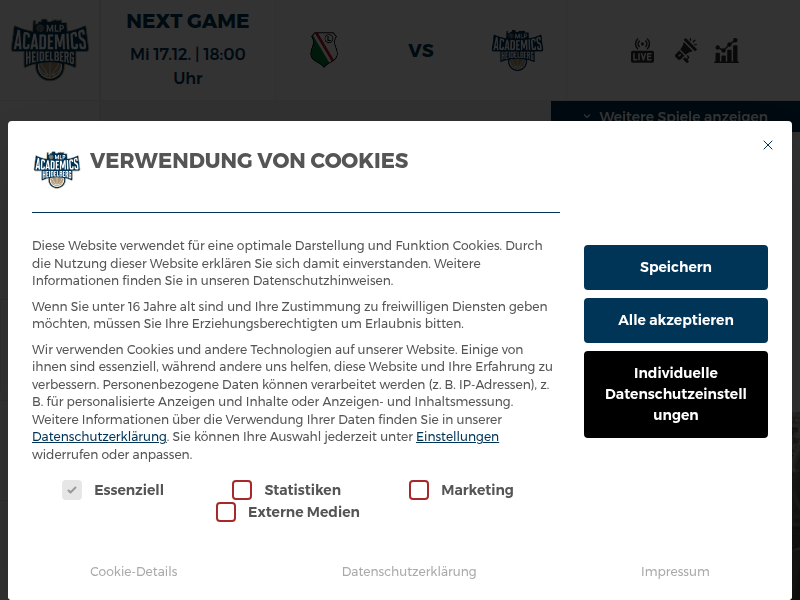Enable the Statistiken cookie checkbox
800x600 pixels.
pyautogui.click(x=242, y=489)
